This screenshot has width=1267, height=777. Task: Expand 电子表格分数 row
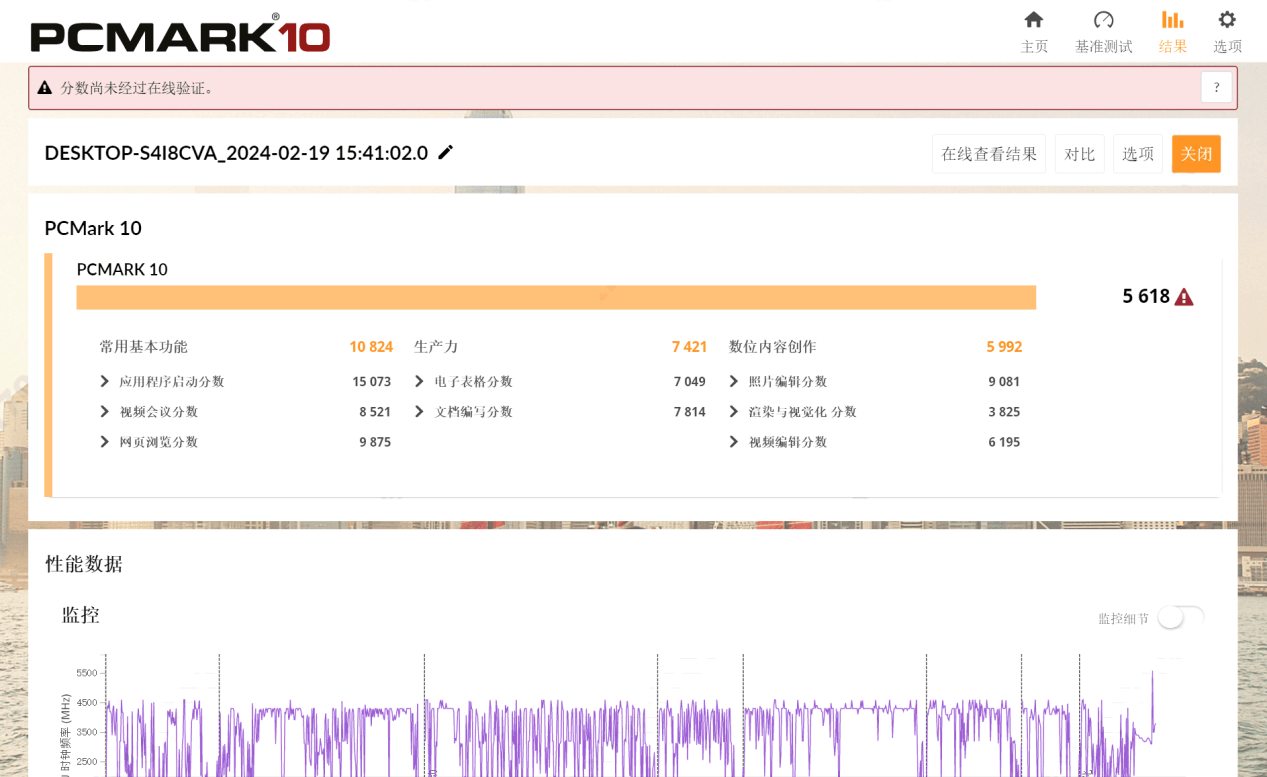pyautogui.click(x=419, y=382)
